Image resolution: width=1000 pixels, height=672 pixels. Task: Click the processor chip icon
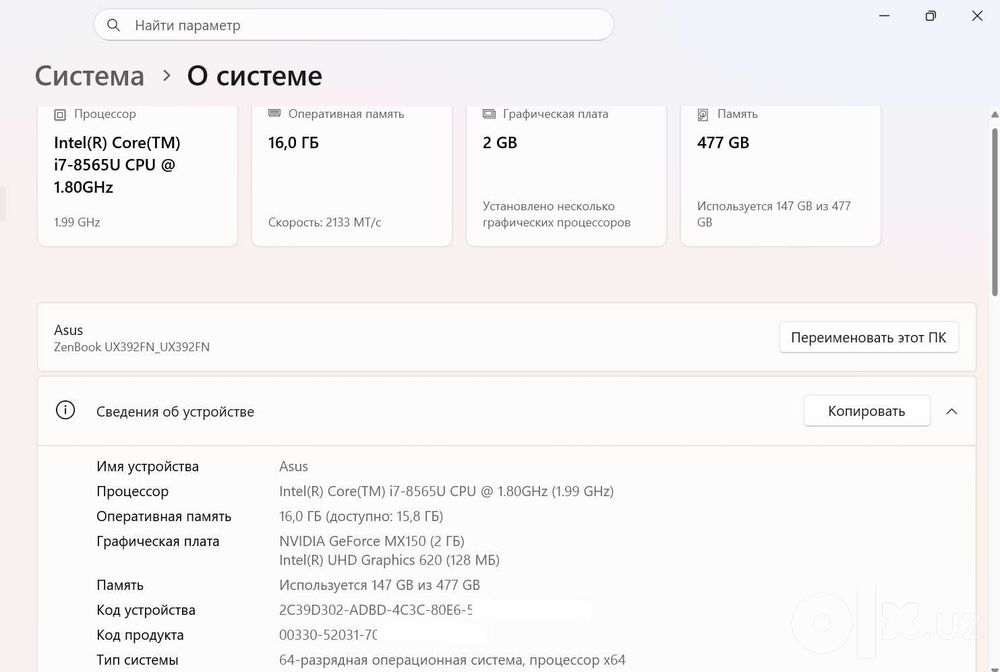click(x=60, y=115)
